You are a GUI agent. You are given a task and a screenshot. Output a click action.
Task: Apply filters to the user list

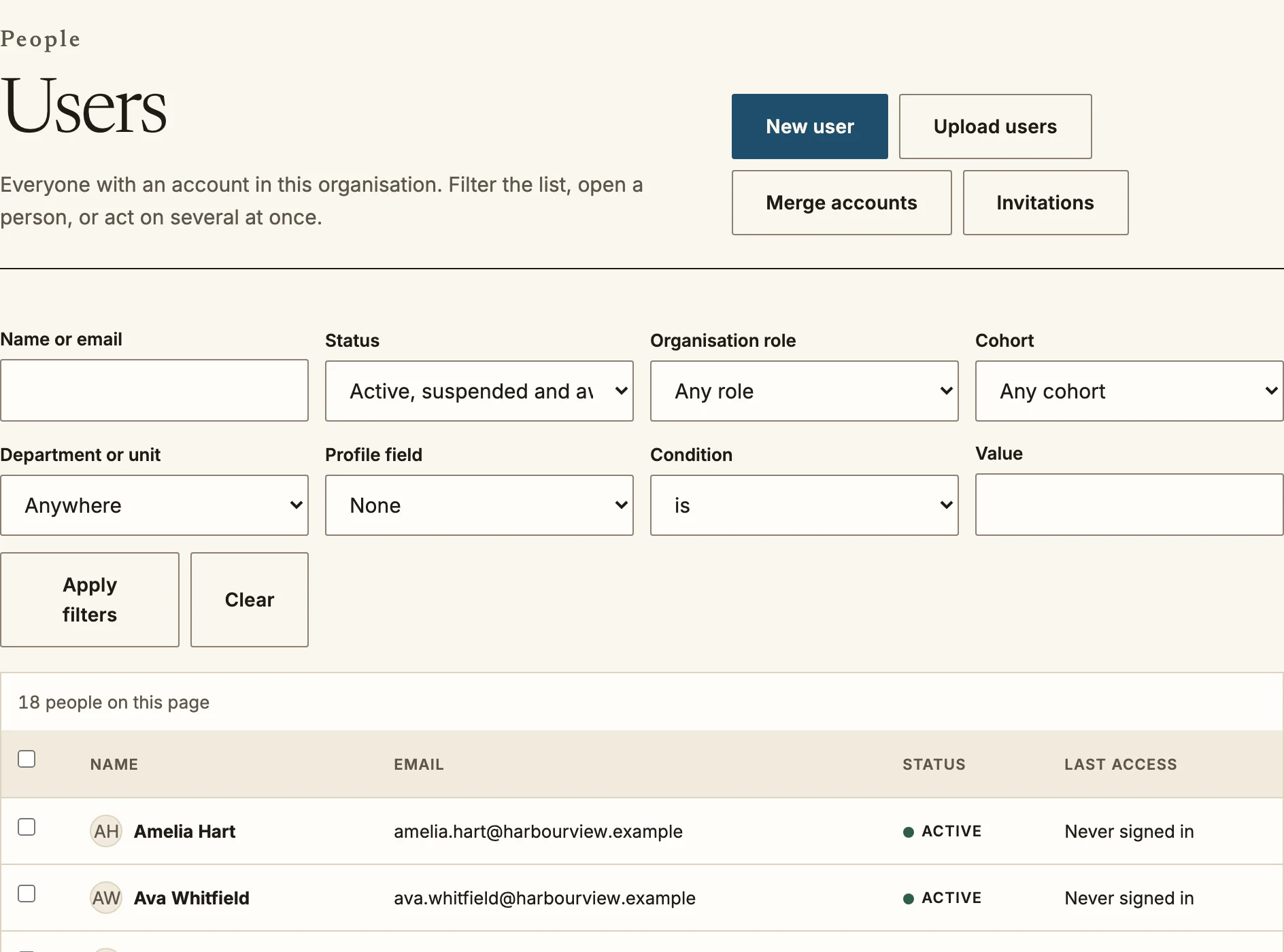pos(90,600)
